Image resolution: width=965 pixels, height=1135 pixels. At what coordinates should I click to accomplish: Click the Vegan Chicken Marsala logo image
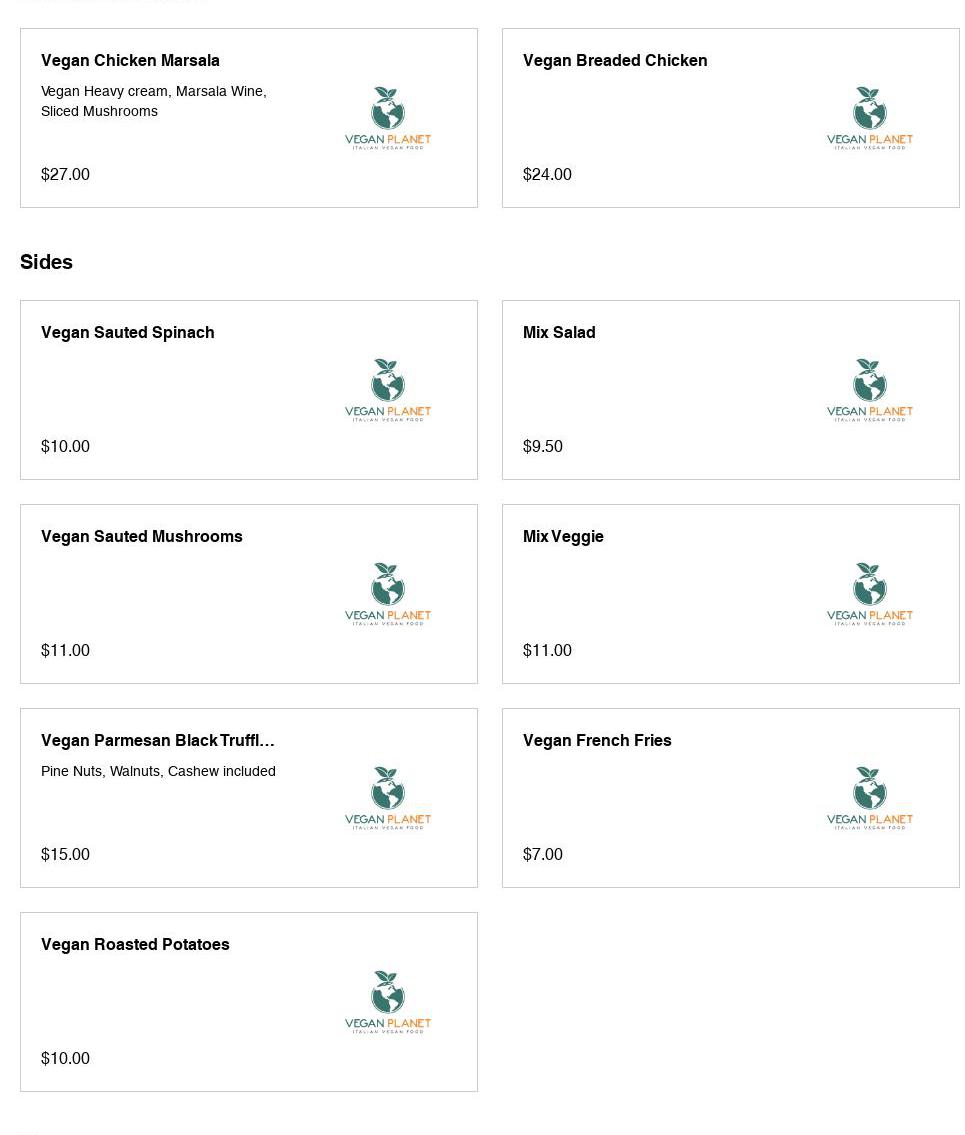(x=388, y=118)
